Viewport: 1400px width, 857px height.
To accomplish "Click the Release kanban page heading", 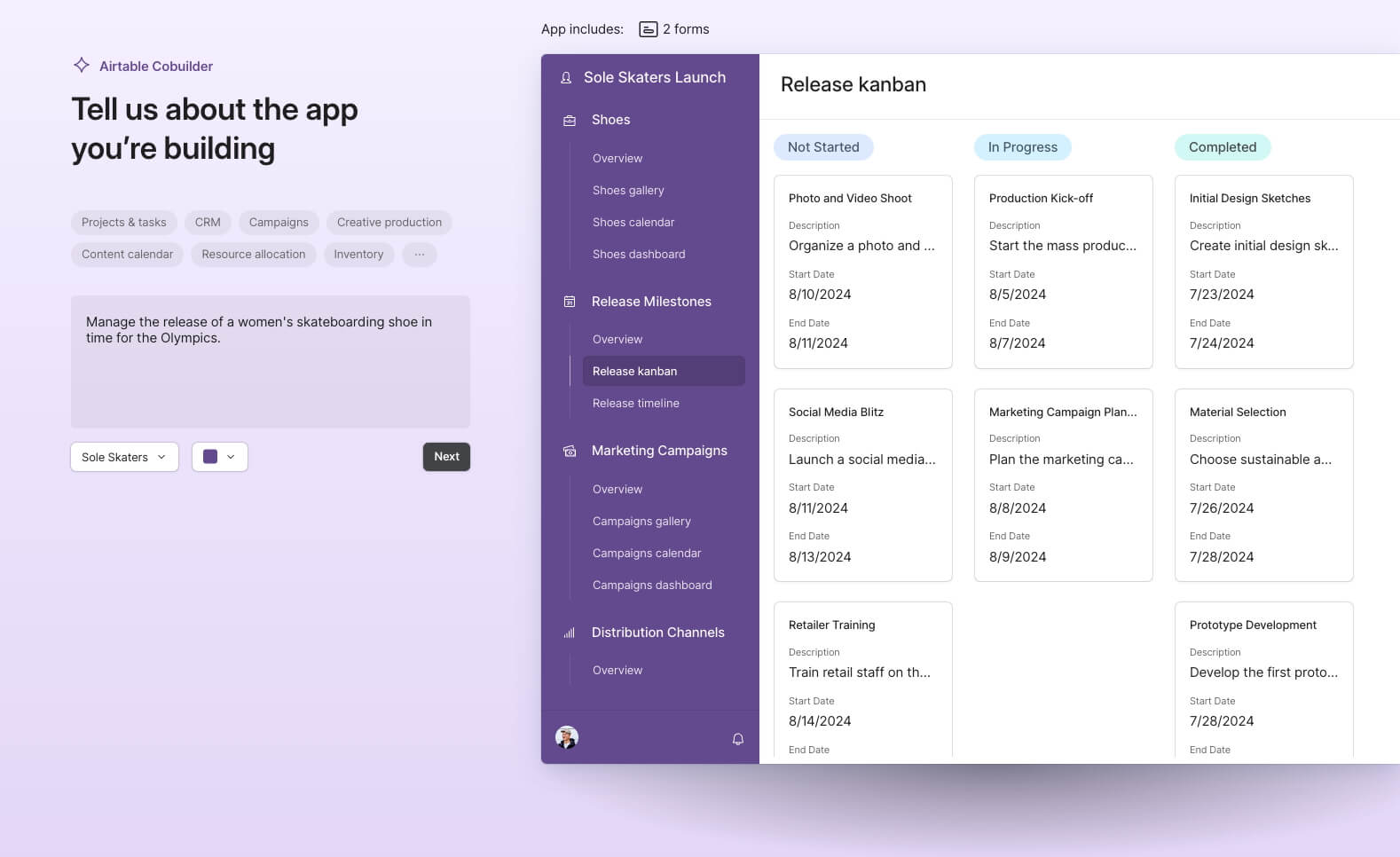I will pyautogui.click(x=853, y=84).
